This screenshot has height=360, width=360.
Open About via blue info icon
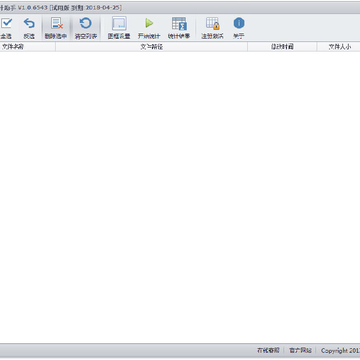[239, 23]
